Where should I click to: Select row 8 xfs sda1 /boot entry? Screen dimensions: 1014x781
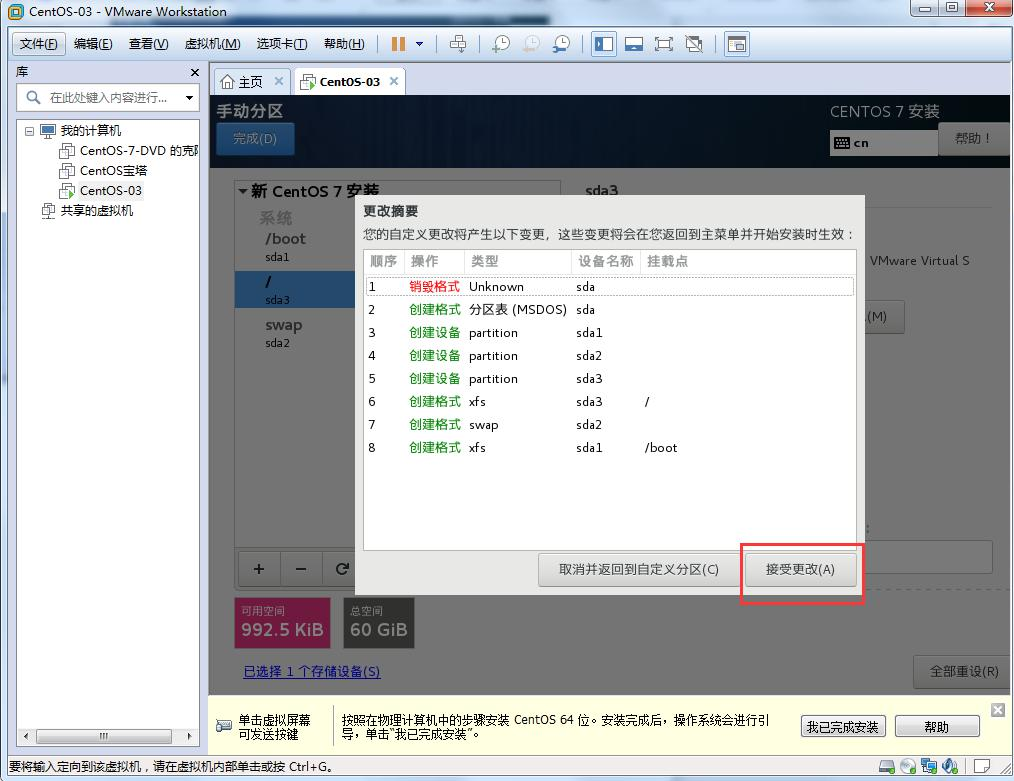point(610,447)
